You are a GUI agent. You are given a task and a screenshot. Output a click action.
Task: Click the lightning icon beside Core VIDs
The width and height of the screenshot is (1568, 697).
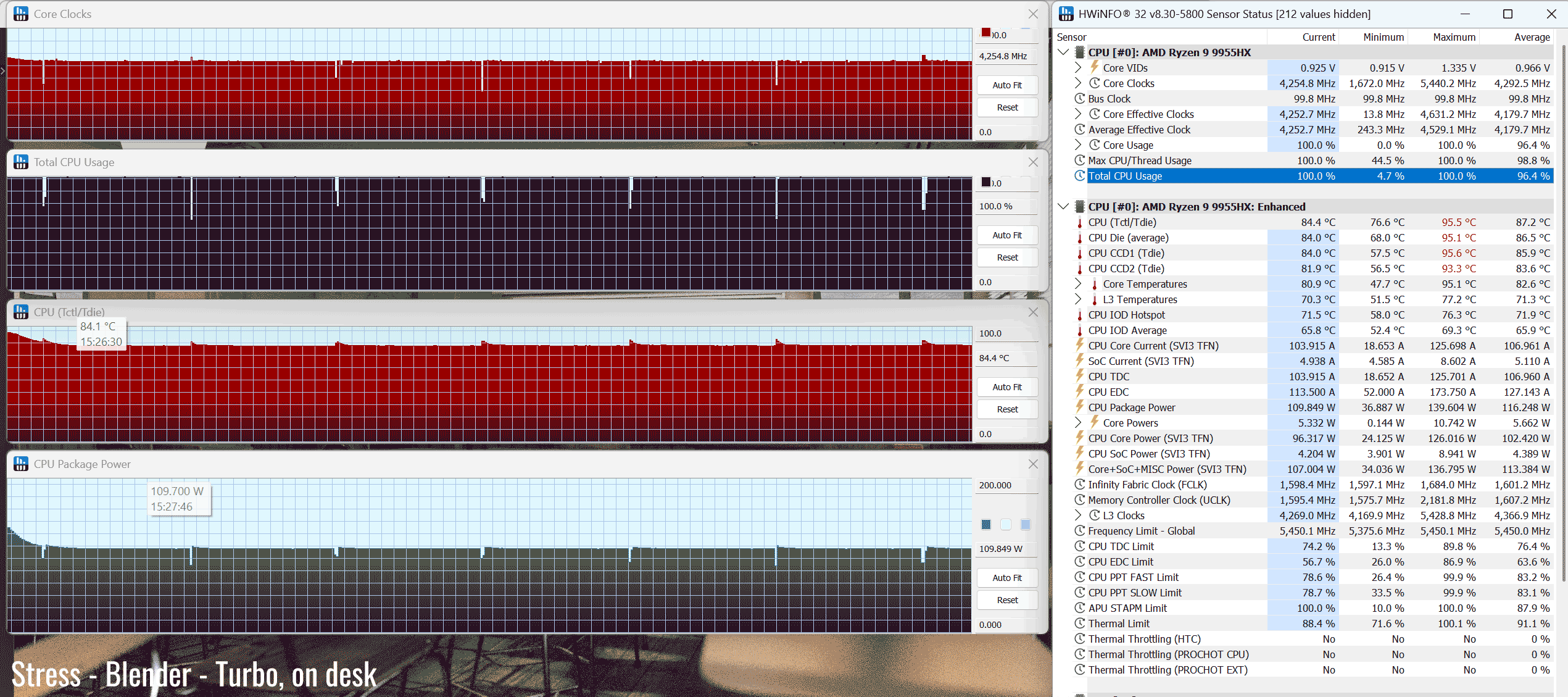coord(1094,67)
